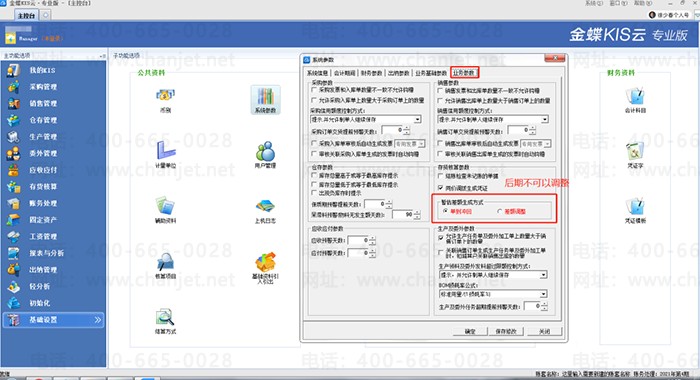Open 生产领料及委外发料超出限额控制方式 dropdown
700x380 pixels.
pos(493,275)
